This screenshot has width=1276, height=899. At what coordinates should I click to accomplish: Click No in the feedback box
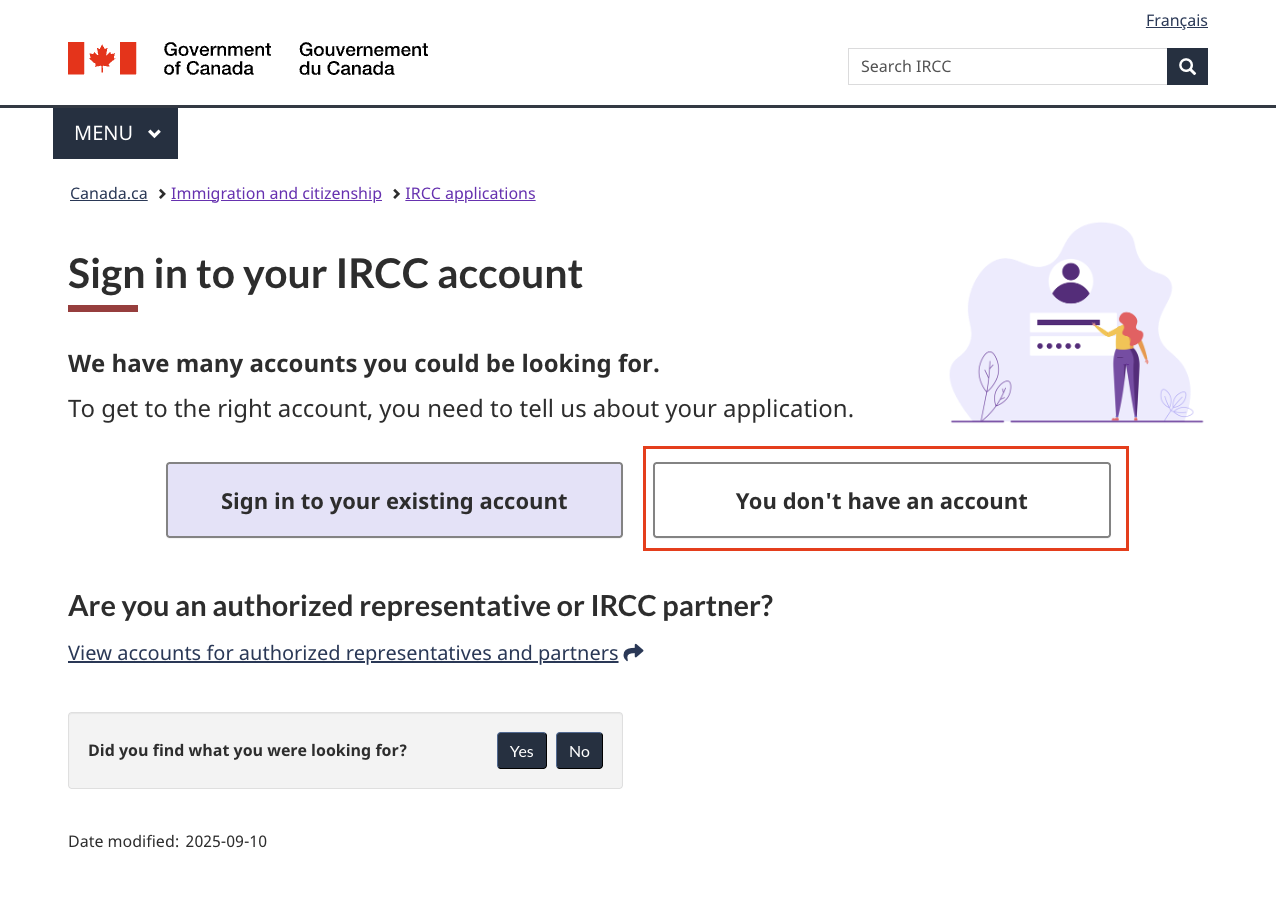pyautogui.click(x=579, y=750)
